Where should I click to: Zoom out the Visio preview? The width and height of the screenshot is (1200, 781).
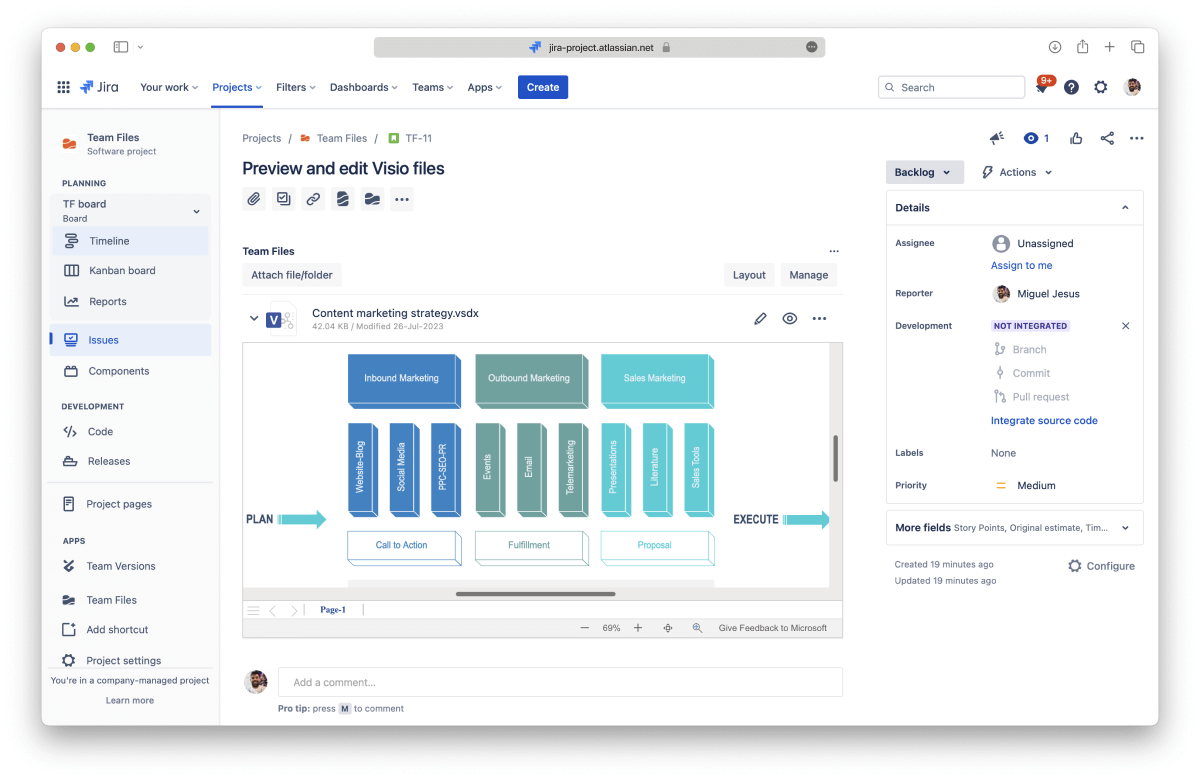585,628
